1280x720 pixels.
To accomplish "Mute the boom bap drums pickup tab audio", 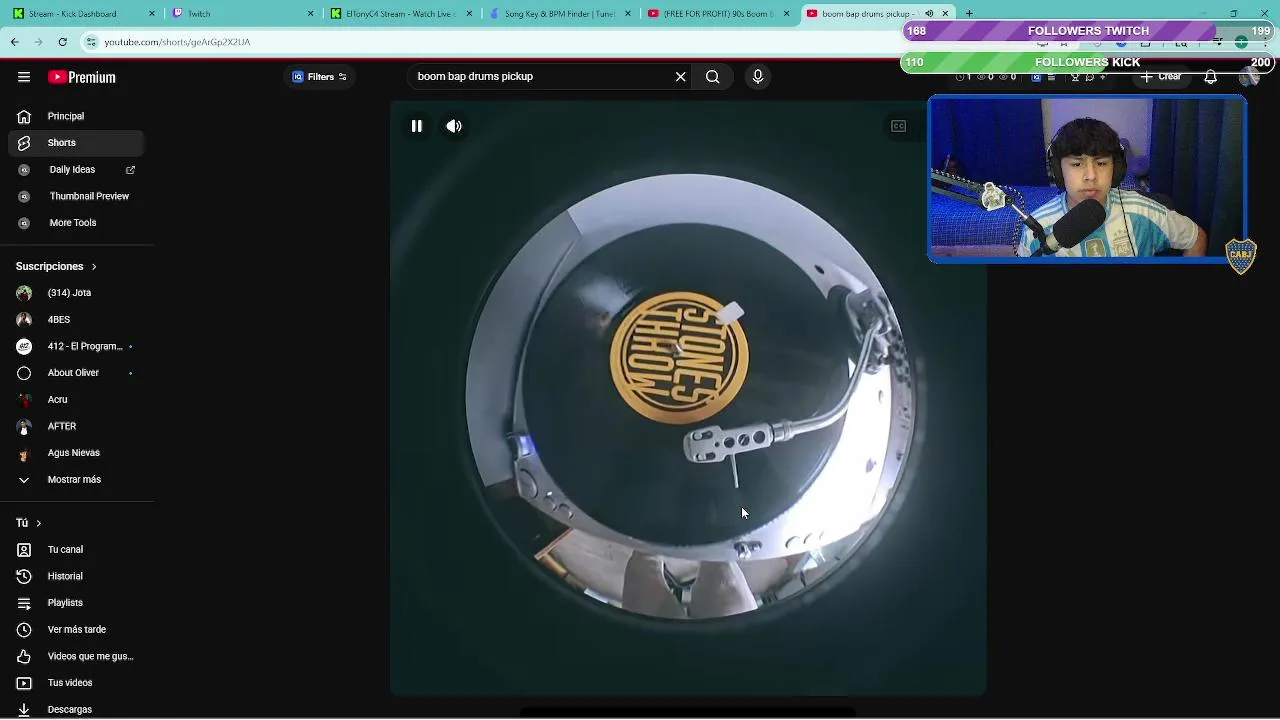I will click(929, 14).
